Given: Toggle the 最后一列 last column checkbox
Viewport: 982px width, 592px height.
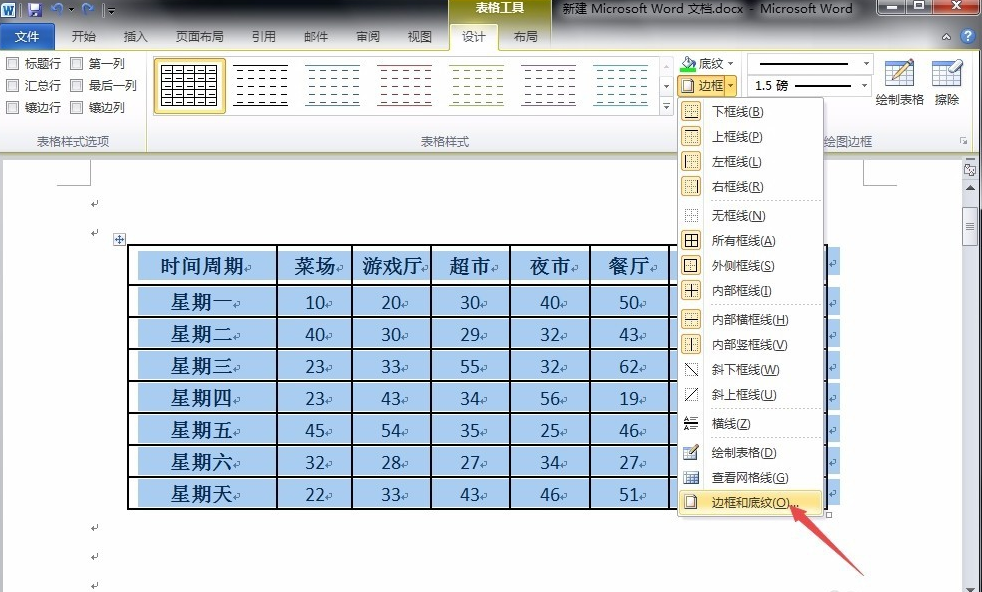Looking at the screenshot, I should coord(76,85).
